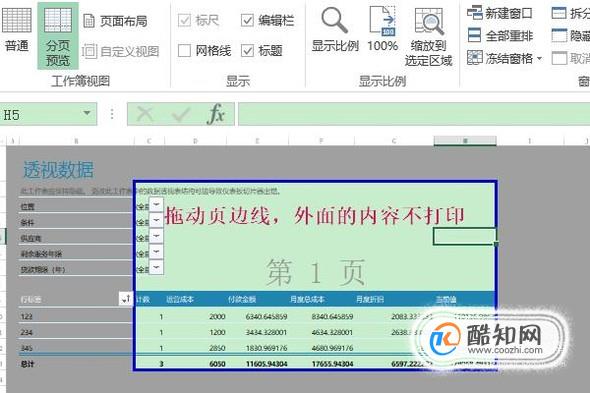The width and height of the screenshot is (590, 393).
Task: Select the highlighted cell H5
Action: pyautogui.click(x=465, y=236)
